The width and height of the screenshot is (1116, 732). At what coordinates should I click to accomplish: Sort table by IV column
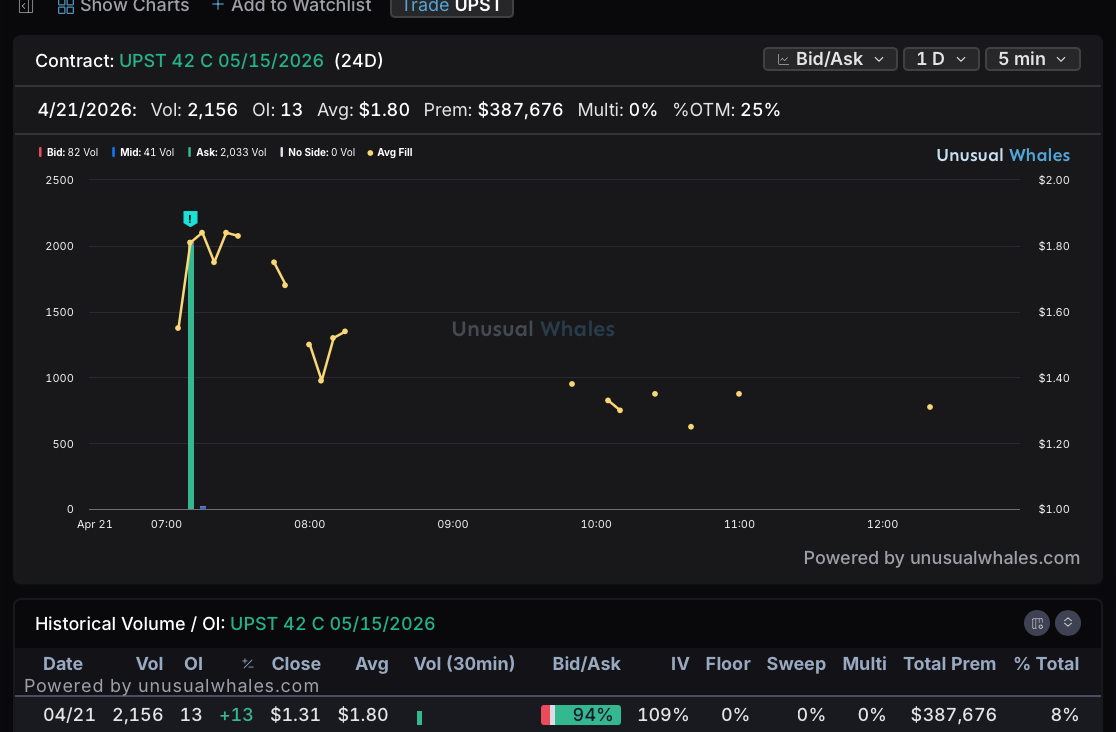tap(680, 664)
